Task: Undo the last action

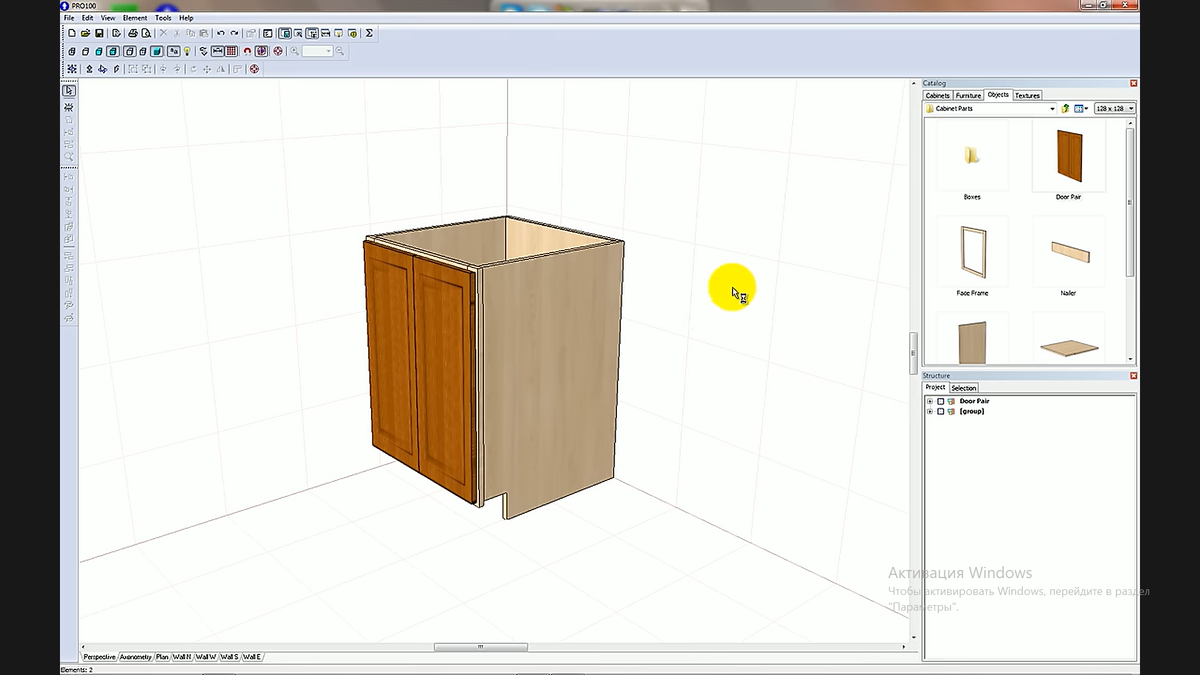Action: (220, 33)
